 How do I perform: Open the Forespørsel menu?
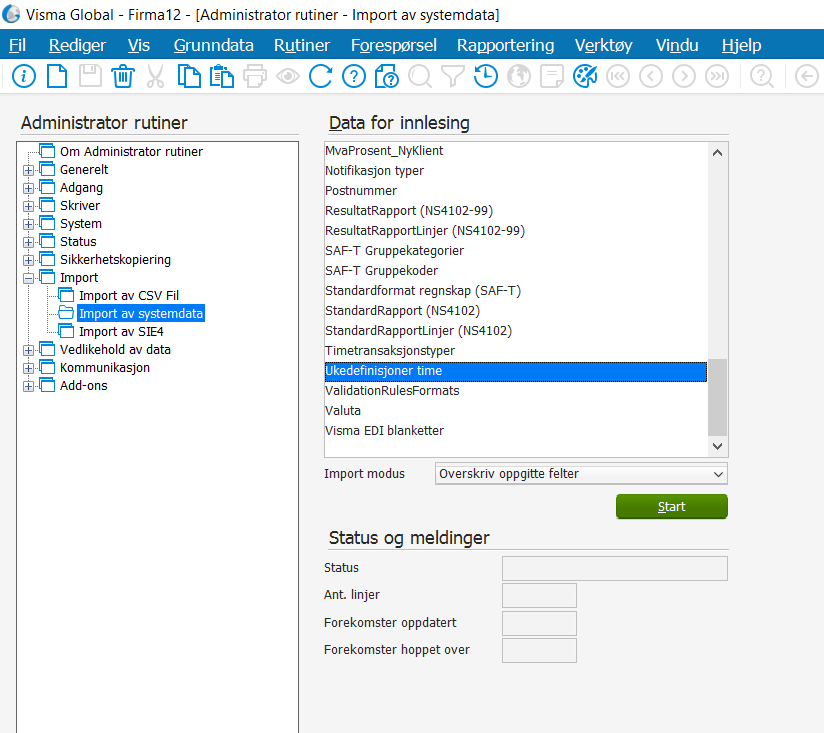pyautogui.click(x=394, y=45)
